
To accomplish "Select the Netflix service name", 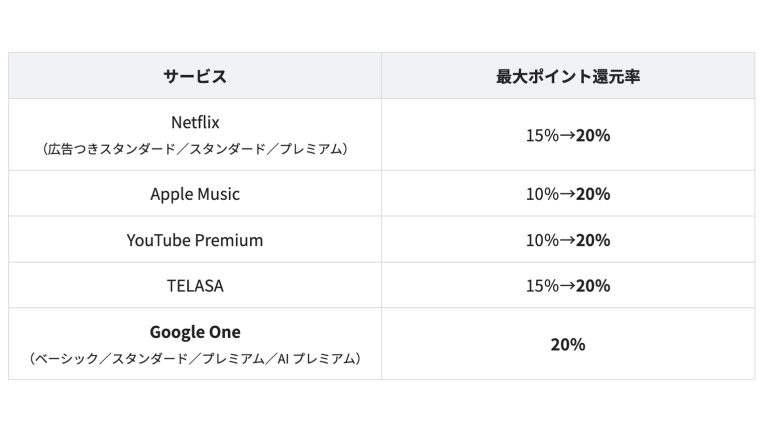I will [x=195, y=122].
